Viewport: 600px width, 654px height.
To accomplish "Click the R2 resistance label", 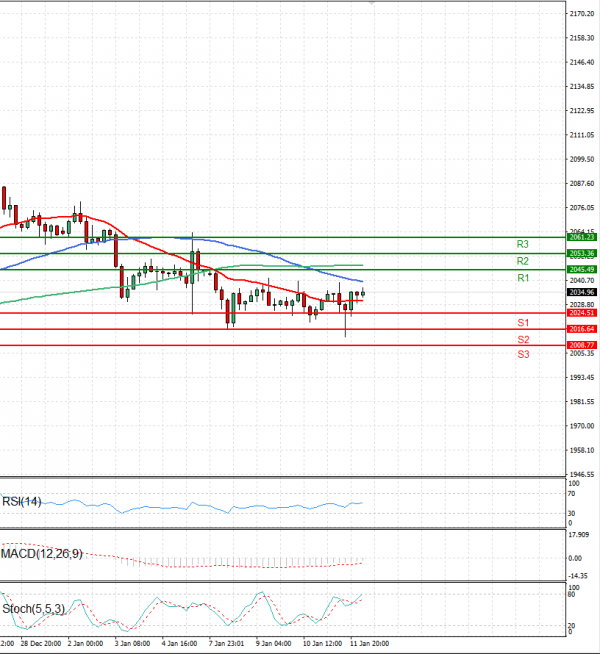I will [522, 261].
